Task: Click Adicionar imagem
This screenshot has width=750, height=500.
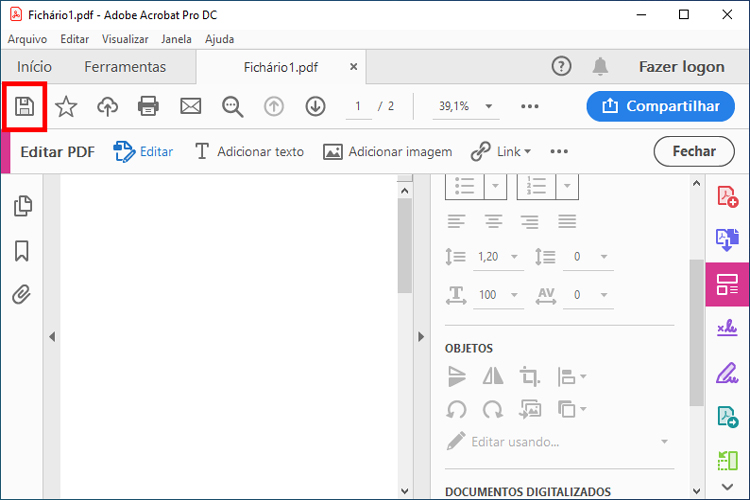Action: click(387, 152)
